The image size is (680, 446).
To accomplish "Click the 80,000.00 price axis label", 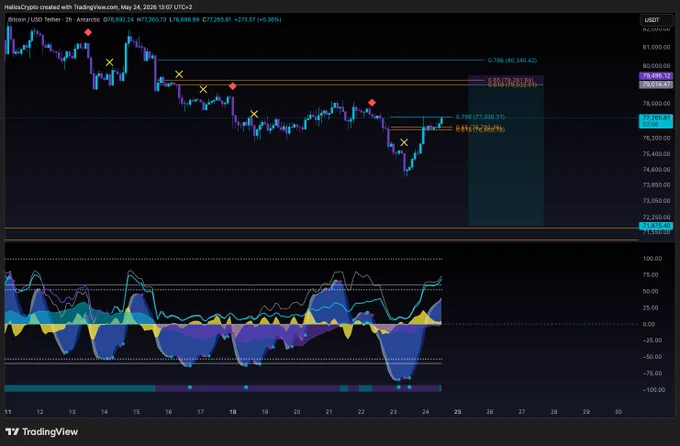I will coord(656,66).
